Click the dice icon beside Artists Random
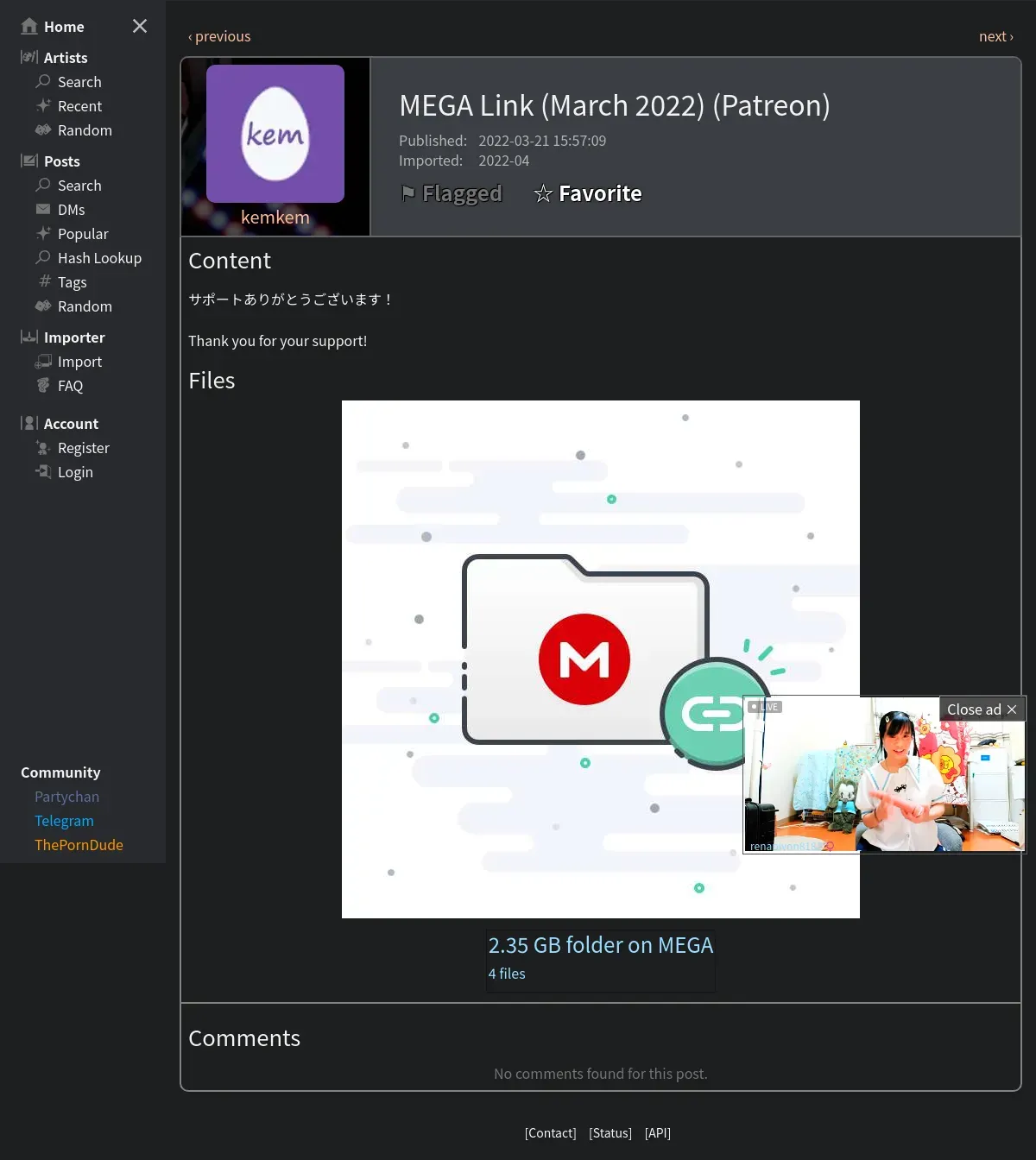The image size is (1036, 1160). tap(43, 129)
